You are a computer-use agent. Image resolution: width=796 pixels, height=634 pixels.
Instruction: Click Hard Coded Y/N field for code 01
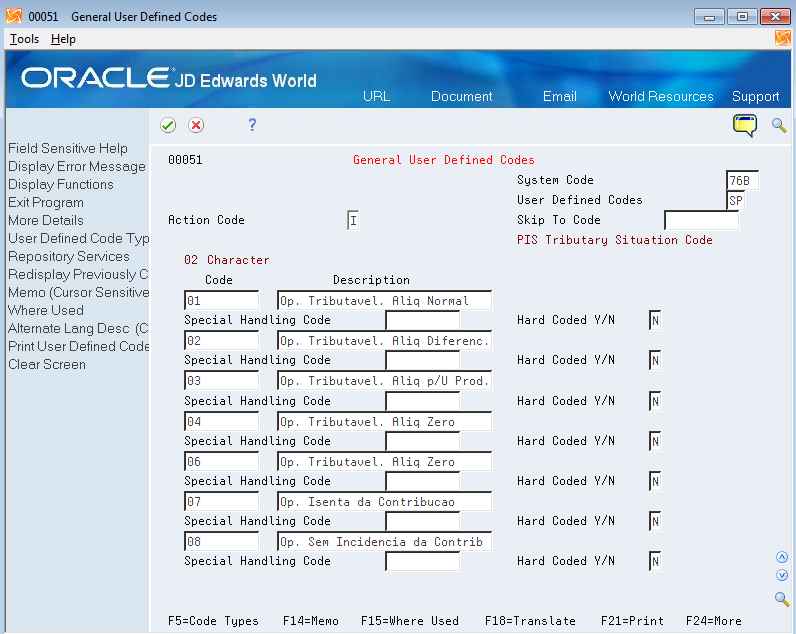coord(655,320)
